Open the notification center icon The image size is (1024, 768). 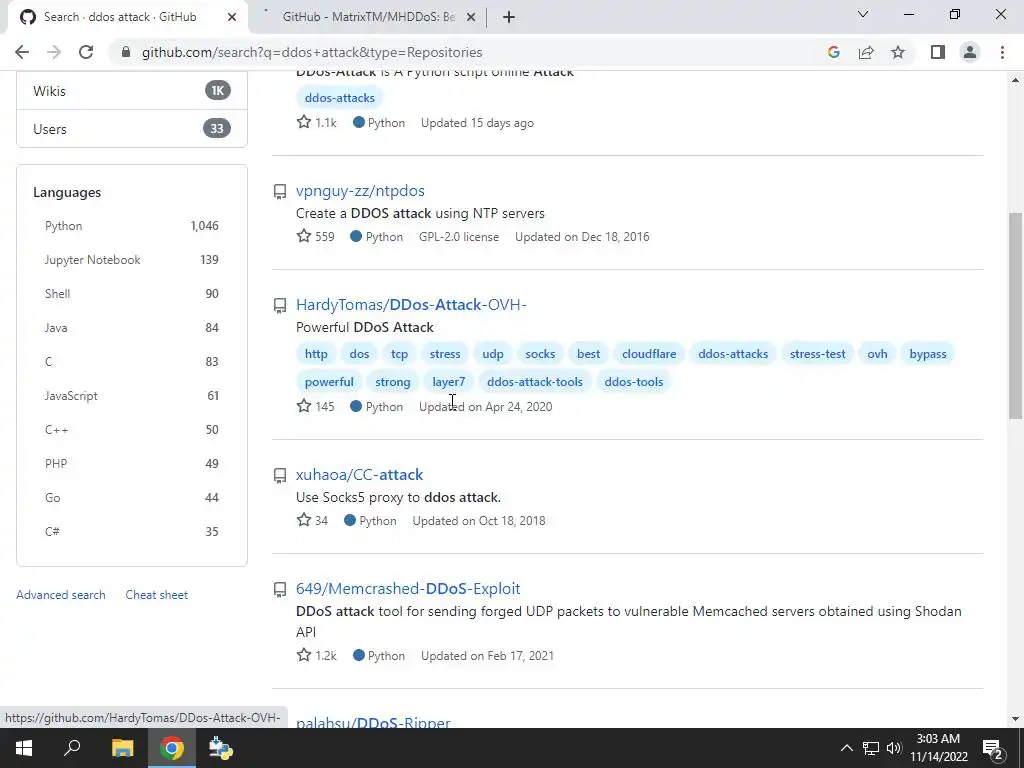993,748
